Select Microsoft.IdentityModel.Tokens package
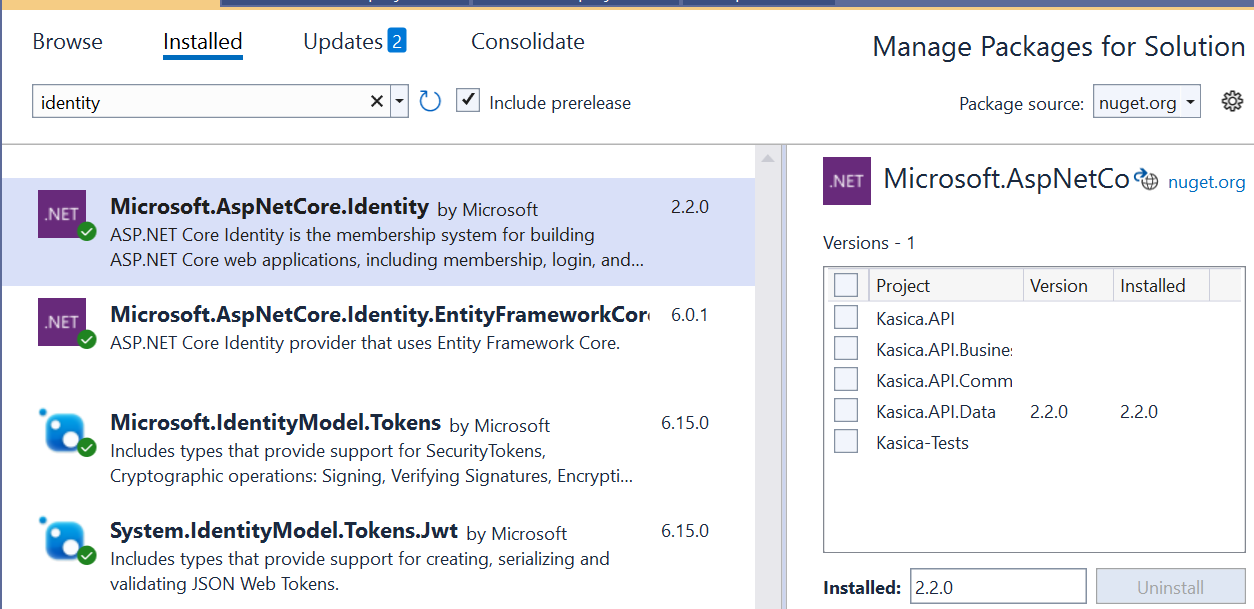This screenshot has width=1254, height=609. tap(378, 447)
